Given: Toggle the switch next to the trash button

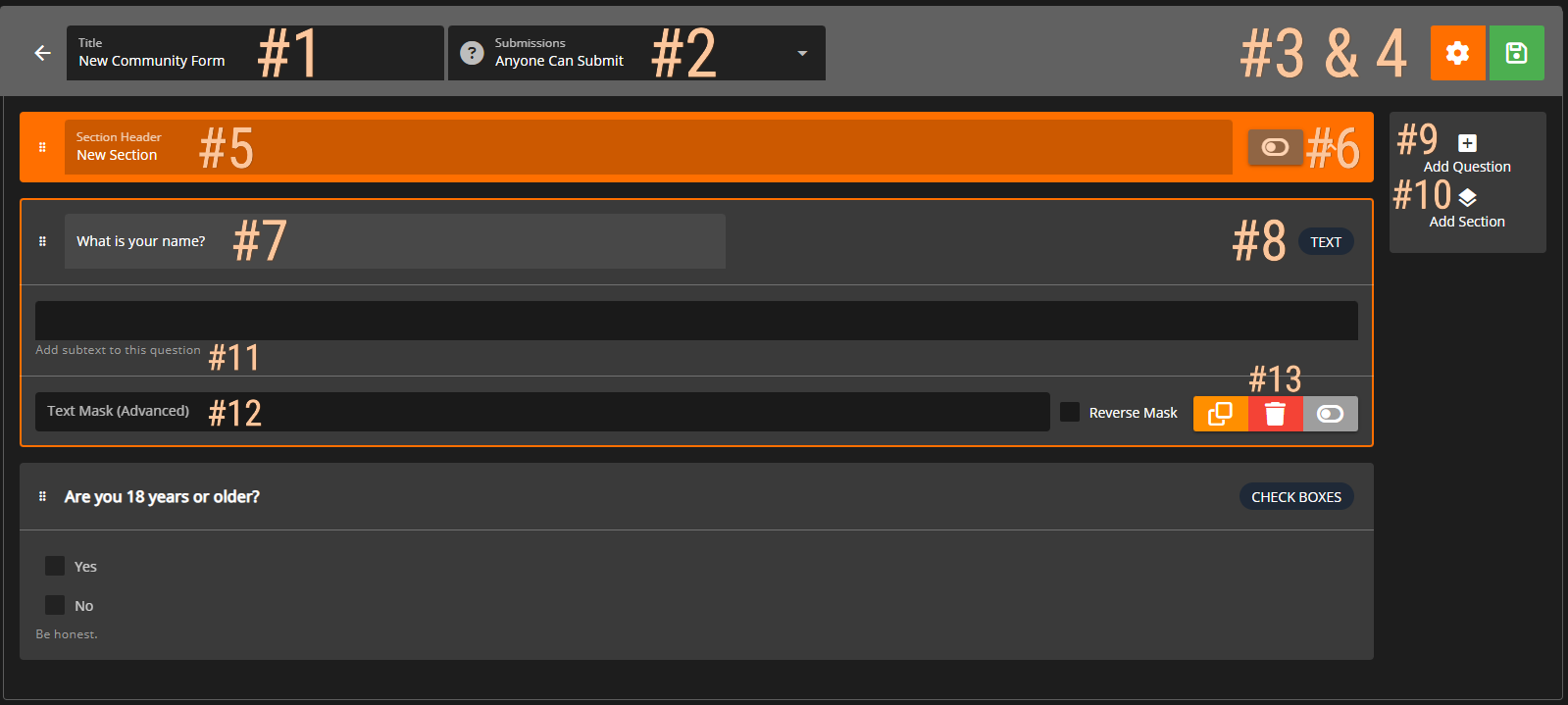Looking at the screenshot, I should (x=1330, y=414).
